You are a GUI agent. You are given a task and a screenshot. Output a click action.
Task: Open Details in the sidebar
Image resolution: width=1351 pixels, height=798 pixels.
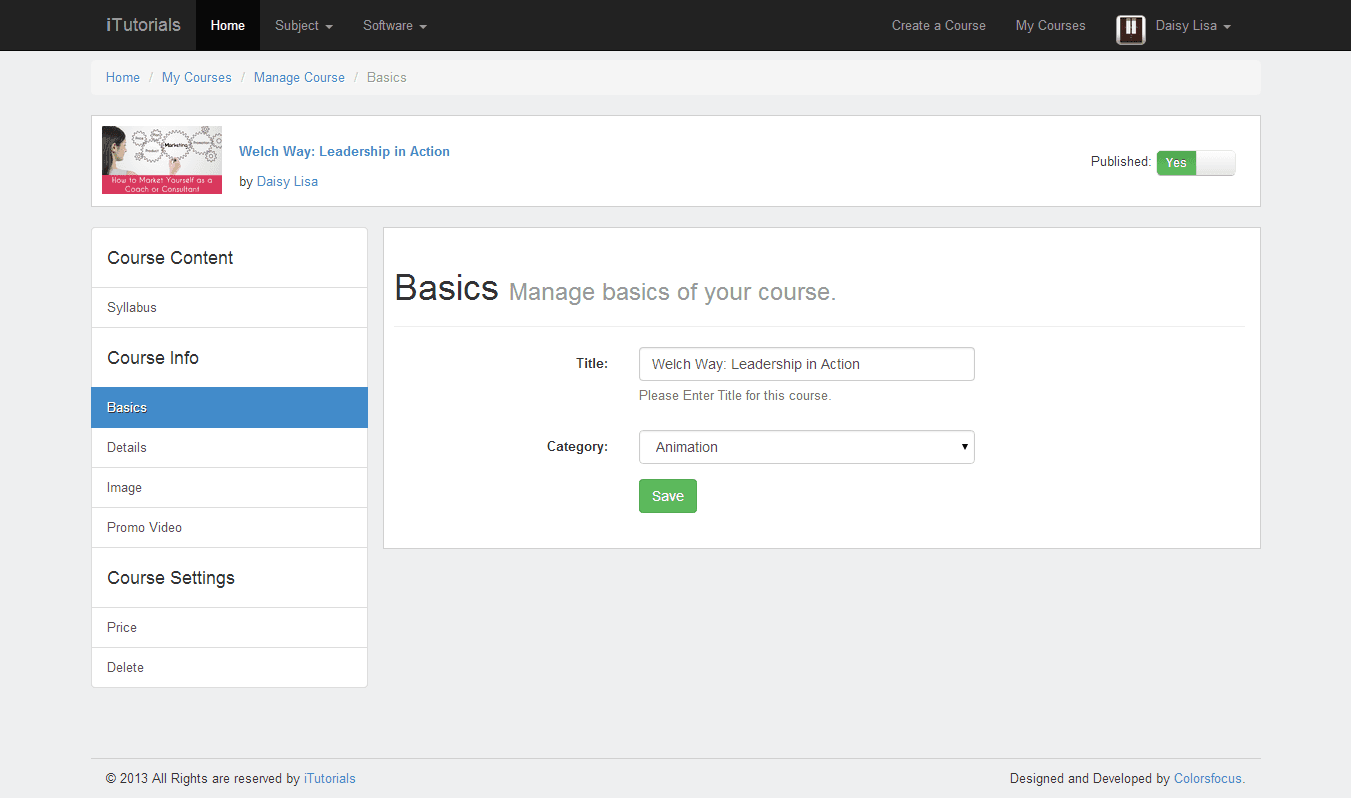[x=229, y=448]
